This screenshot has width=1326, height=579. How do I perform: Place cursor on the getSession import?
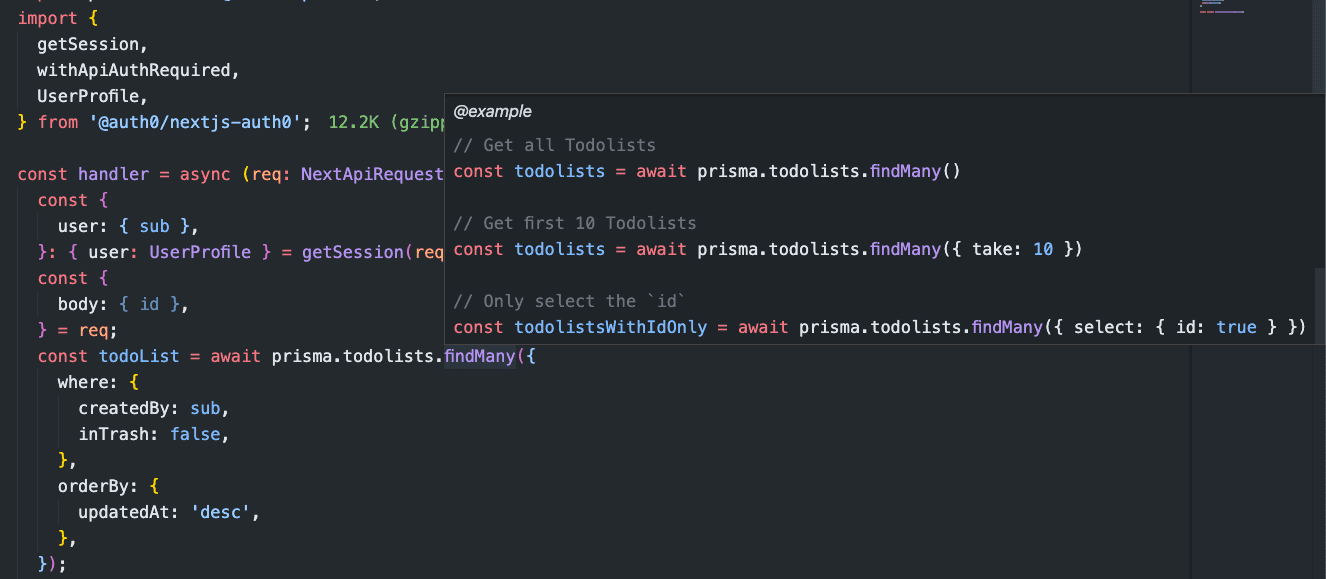click(88, 43)
